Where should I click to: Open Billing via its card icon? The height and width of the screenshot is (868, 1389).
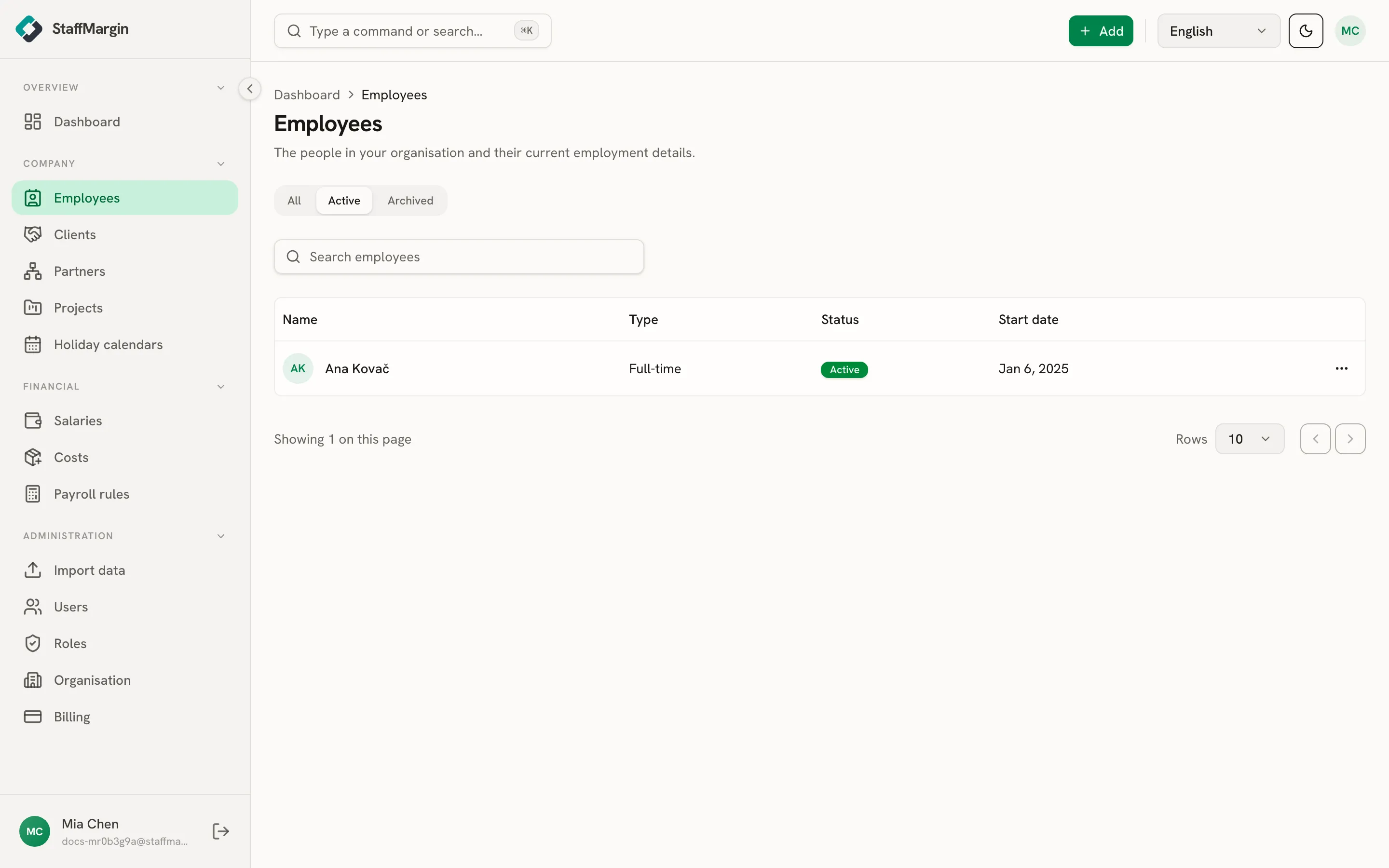(33, 717)
